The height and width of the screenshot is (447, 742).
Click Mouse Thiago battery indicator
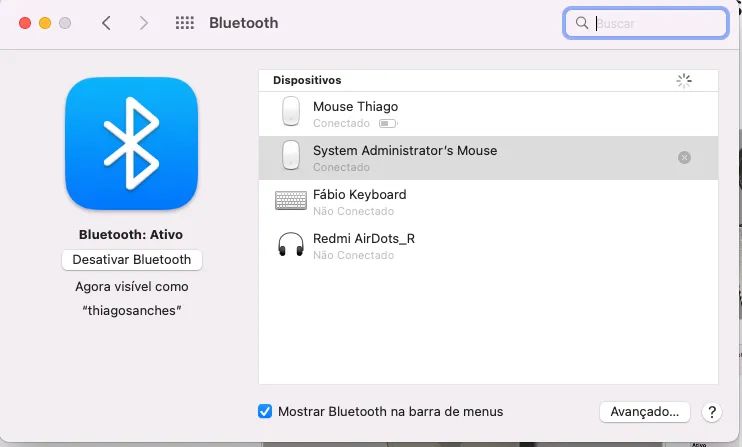(388, 123)
